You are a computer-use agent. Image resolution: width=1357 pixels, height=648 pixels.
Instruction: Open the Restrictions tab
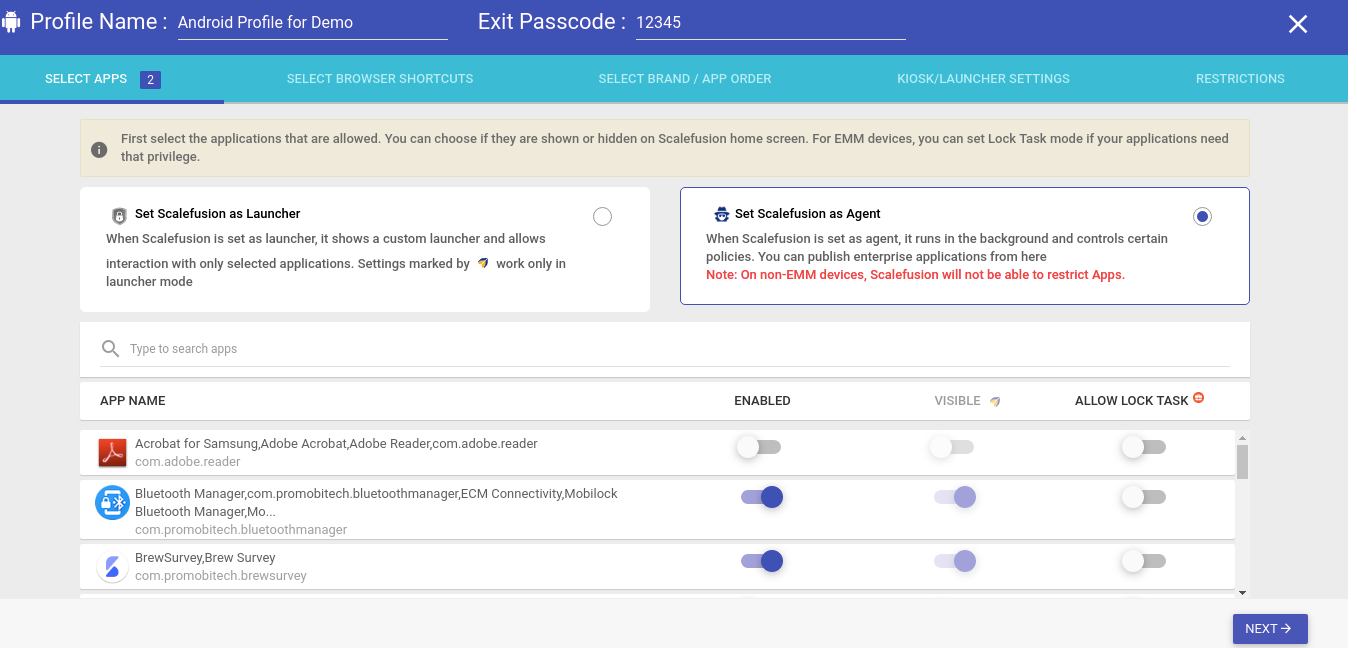[1240, 79]
